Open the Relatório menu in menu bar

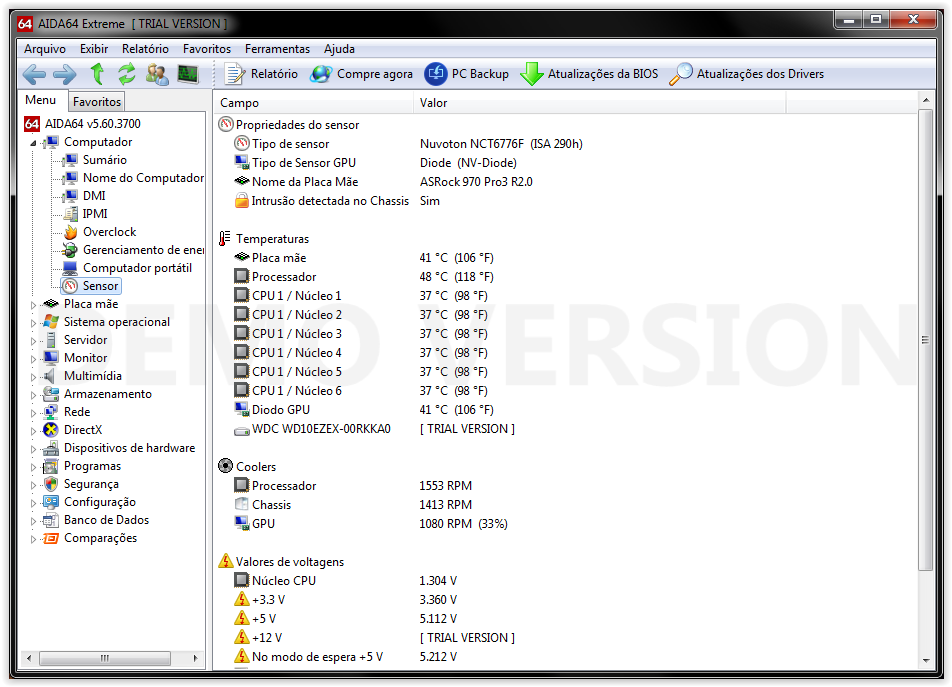(x=145, y=49)
